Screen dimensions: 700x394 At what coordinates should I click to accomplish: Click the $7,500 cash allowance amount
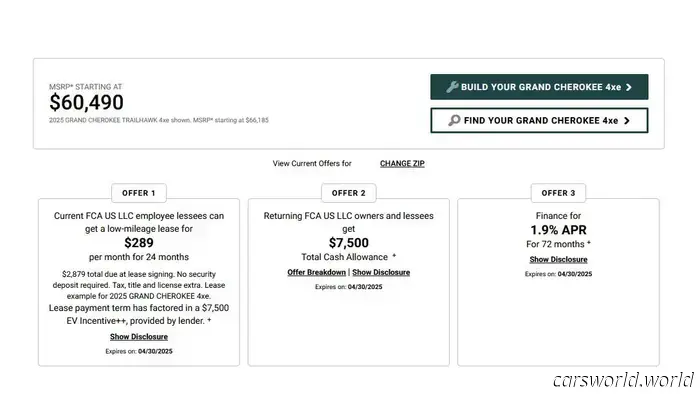point(349,243)
